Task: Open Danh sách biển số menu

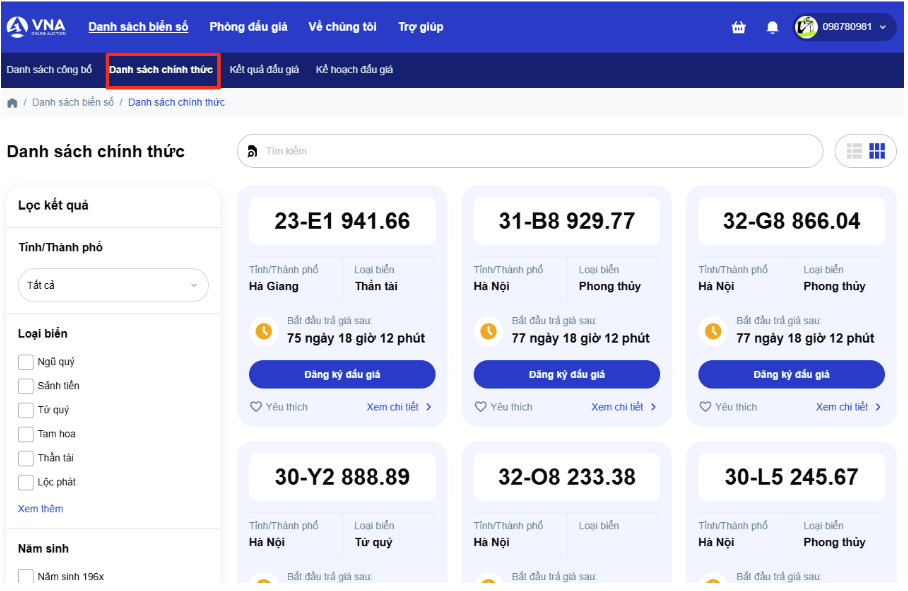Action: (x=138, y=27)
